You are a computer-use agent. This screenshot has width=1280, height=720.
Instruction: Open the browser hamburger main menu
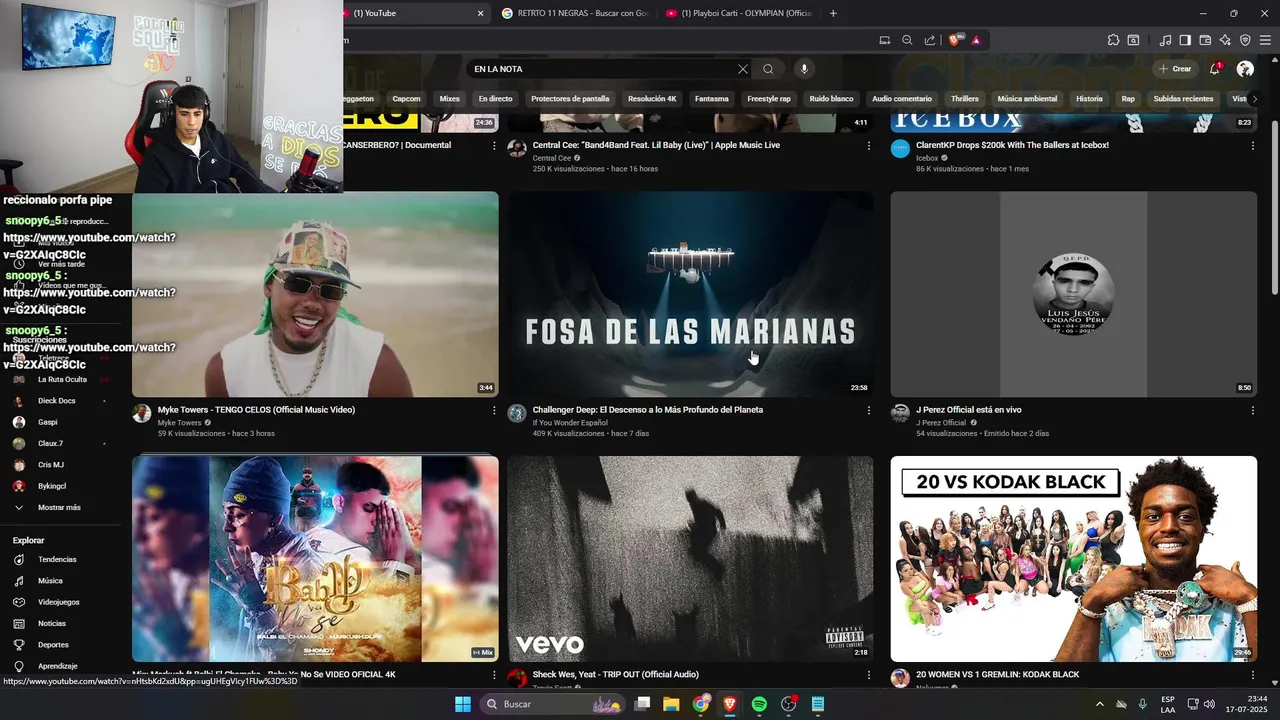click(1265, 40)
